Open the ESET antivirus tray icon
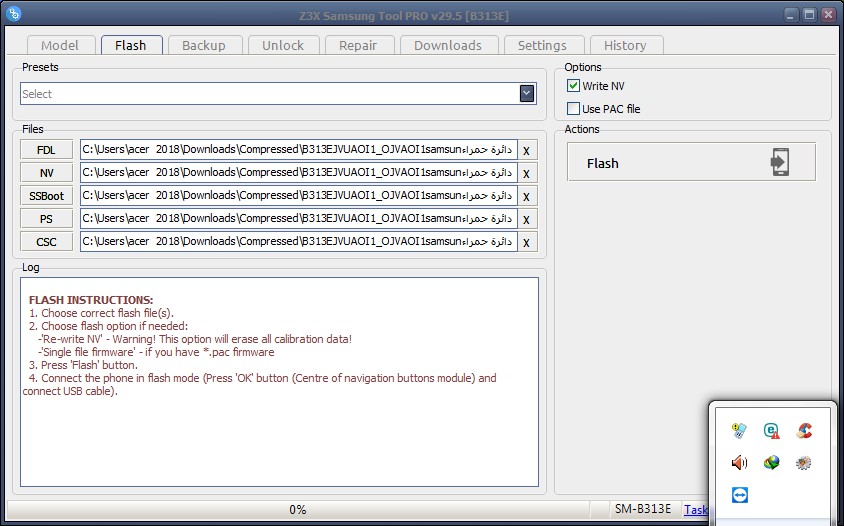The image size is (844, 526). [771, 431]
